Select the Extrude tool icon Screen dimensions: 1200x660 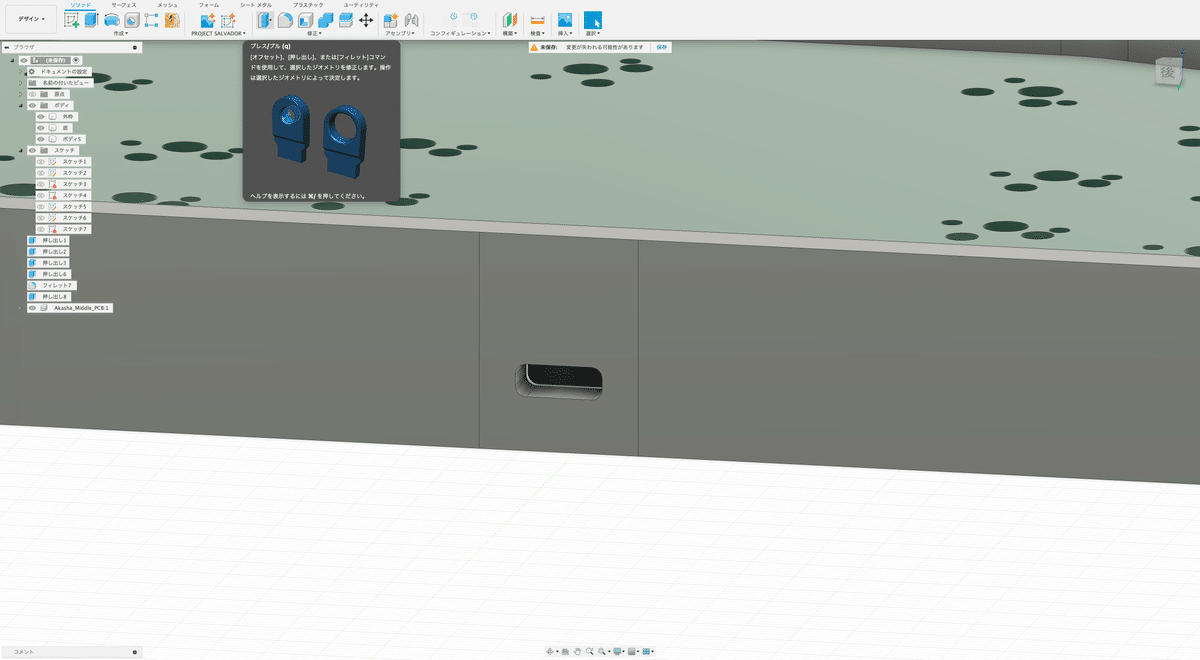tap(91, 19)
